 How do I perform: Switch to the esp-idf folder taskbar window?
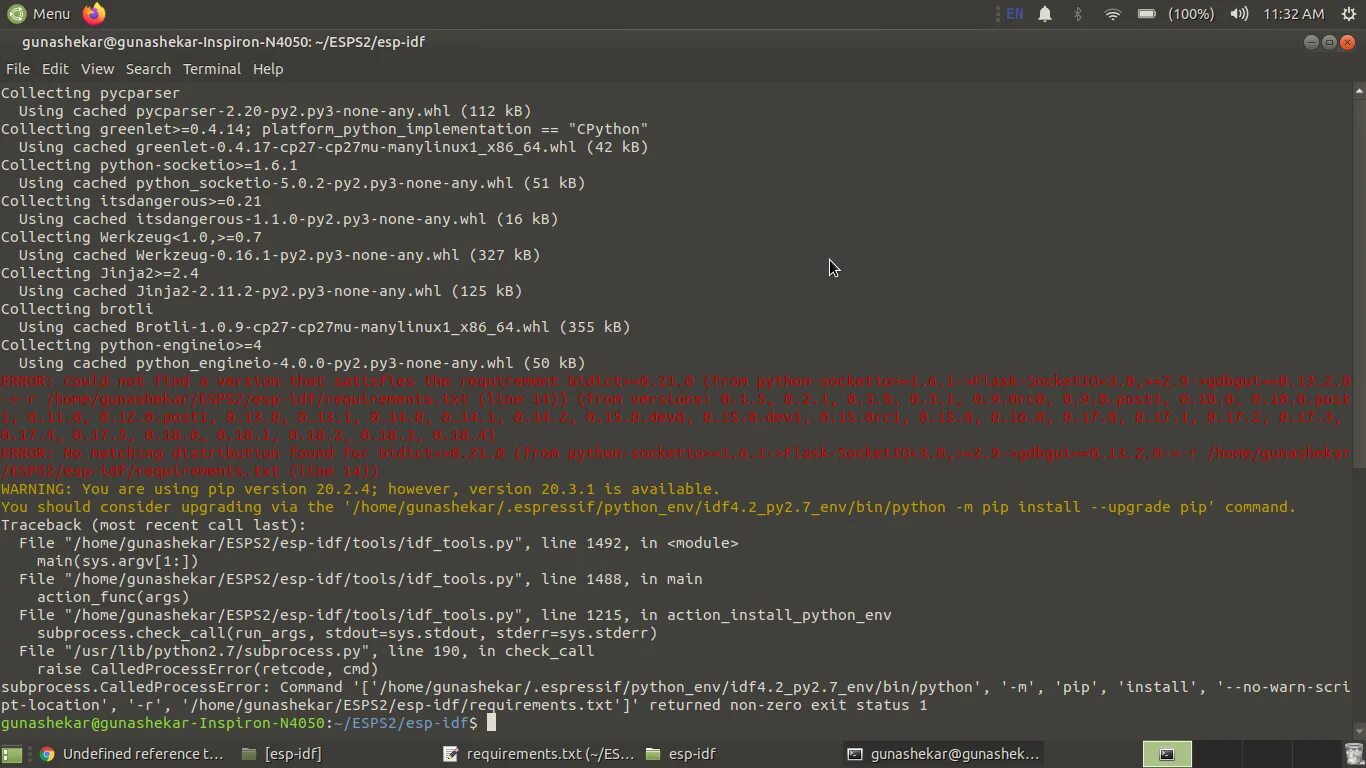(x=681, y=754)
